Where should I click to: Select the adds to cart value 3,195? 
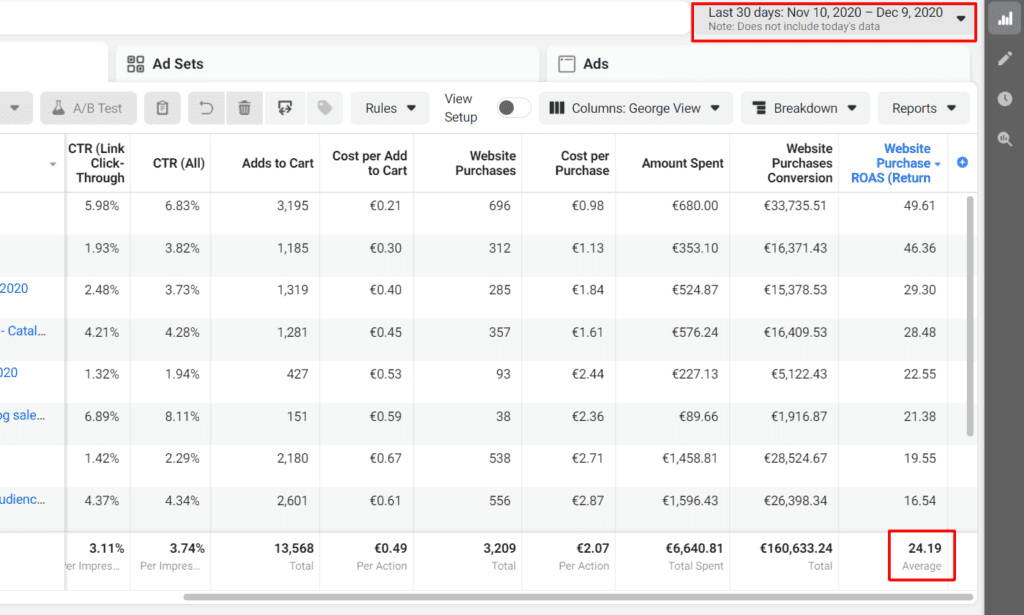(x=293, y=206)
